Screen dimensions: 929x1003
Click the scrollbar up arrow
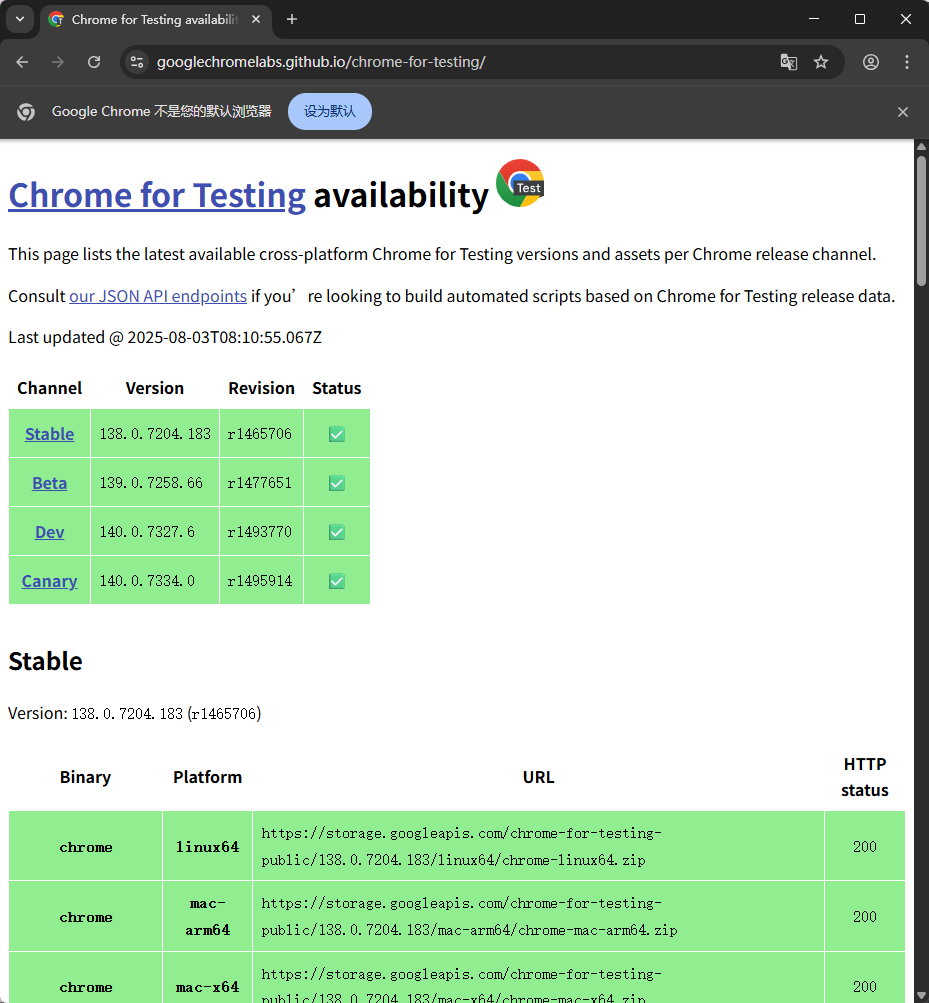click(x=921, y=146)
